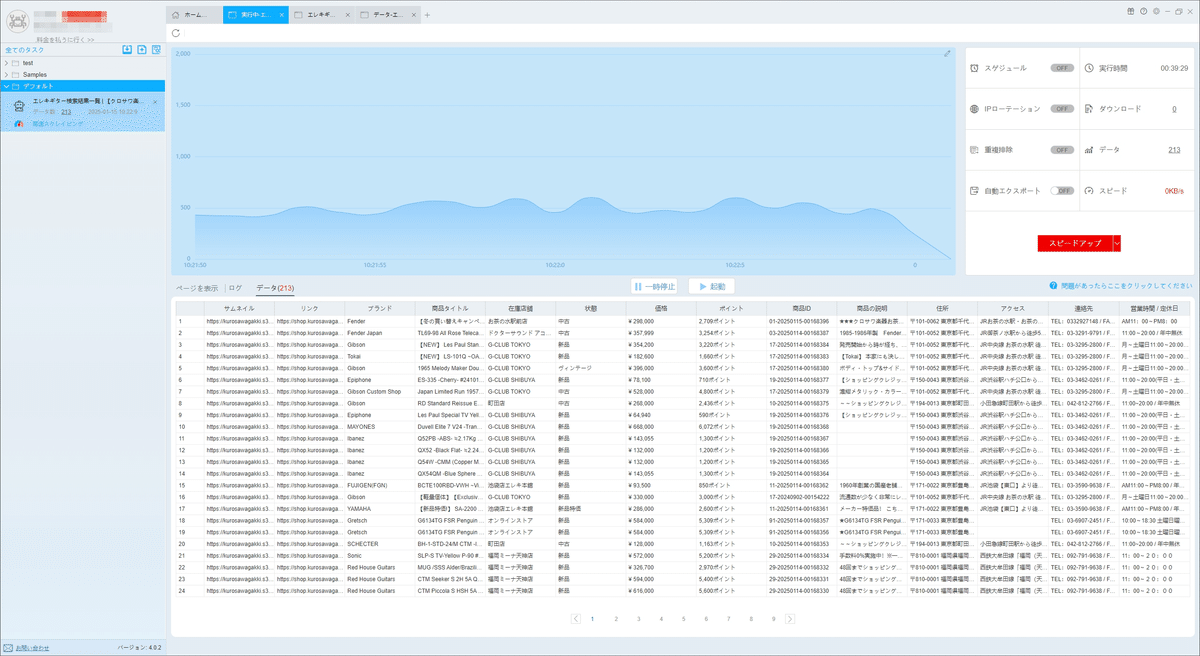Go to previous page with left arrow
Viewport: 1200px width, 656px height.
click(576, 619)
